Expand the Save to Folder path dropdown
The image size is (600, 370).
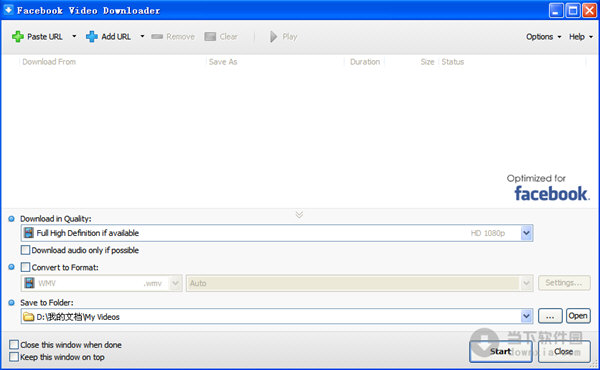tap(526, 316)
